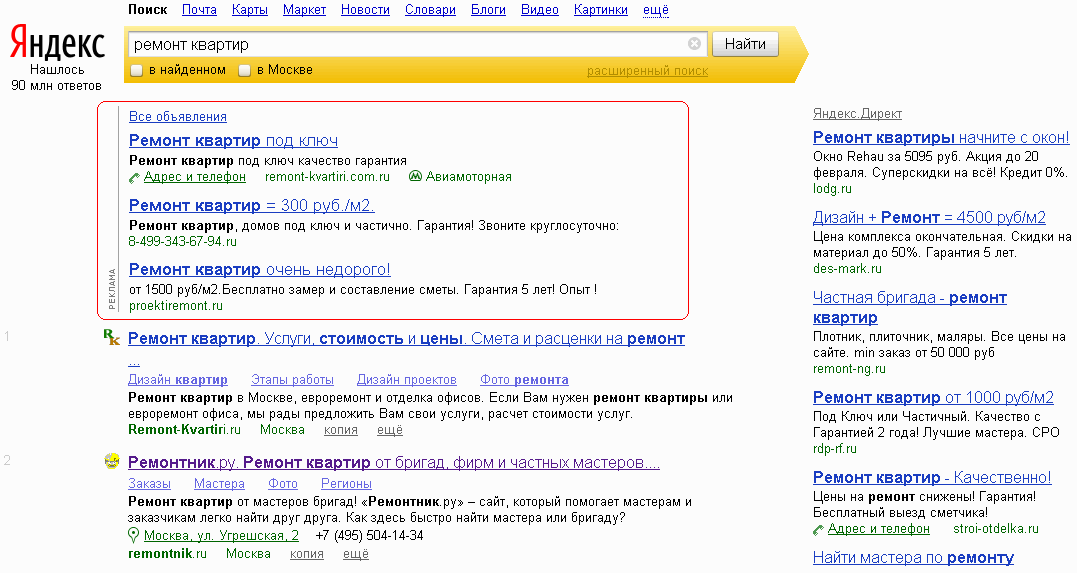Viewport: 1077px width, 573px height.
Task: Click the Rk favicon of the Remont-Kvartiri result
Action: (x=111, y=337)
